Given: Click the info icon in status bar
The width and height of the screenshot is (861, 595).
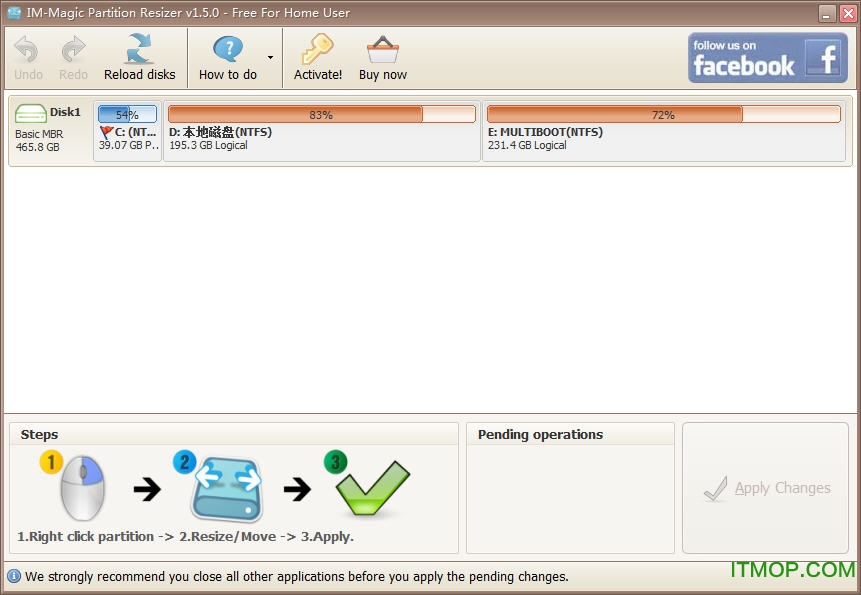Looking at the screenshot, I should tap(14, 576).
